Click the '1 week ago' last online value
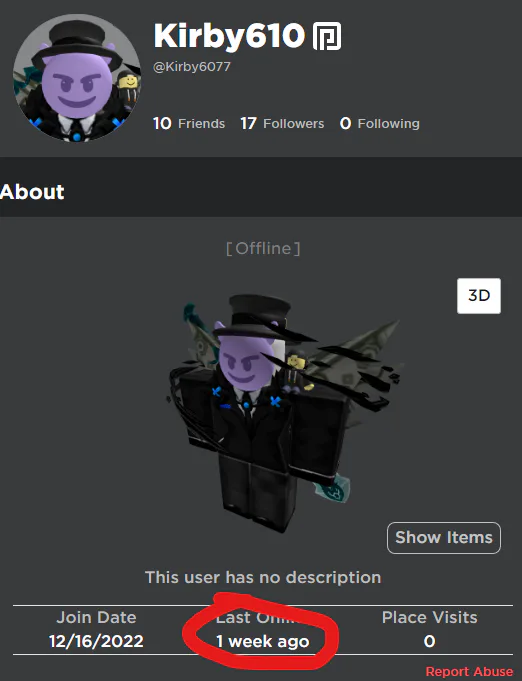 pos(263,641)
